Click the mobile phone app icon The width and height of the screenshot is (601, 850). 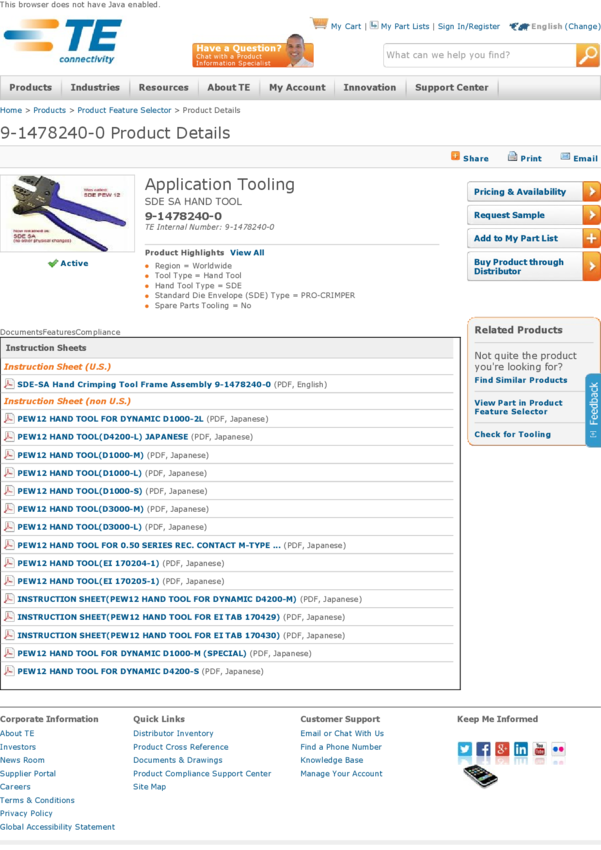point(480,776)
